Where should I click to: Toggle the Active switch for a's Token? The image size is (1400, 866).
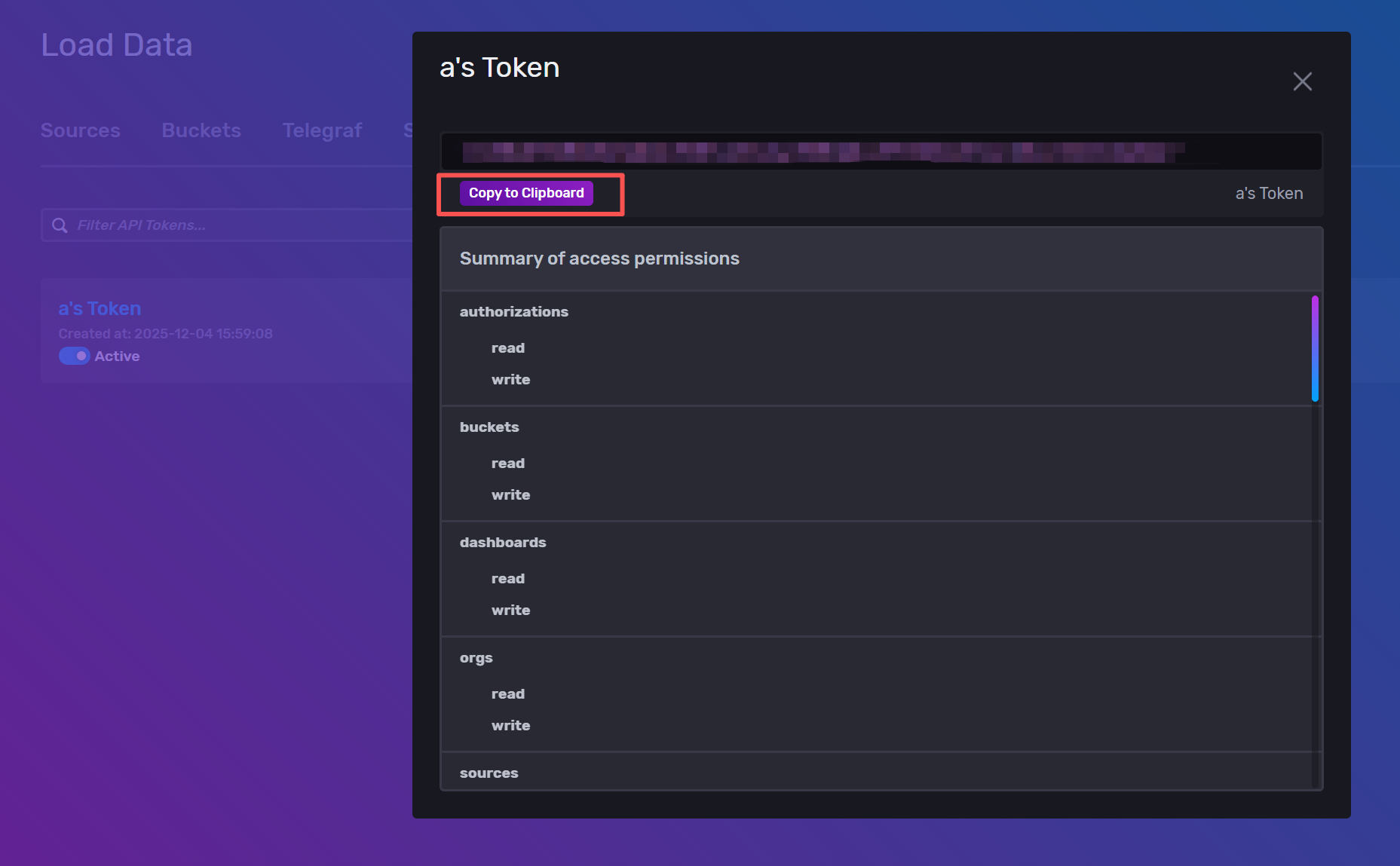click(75, 356)
